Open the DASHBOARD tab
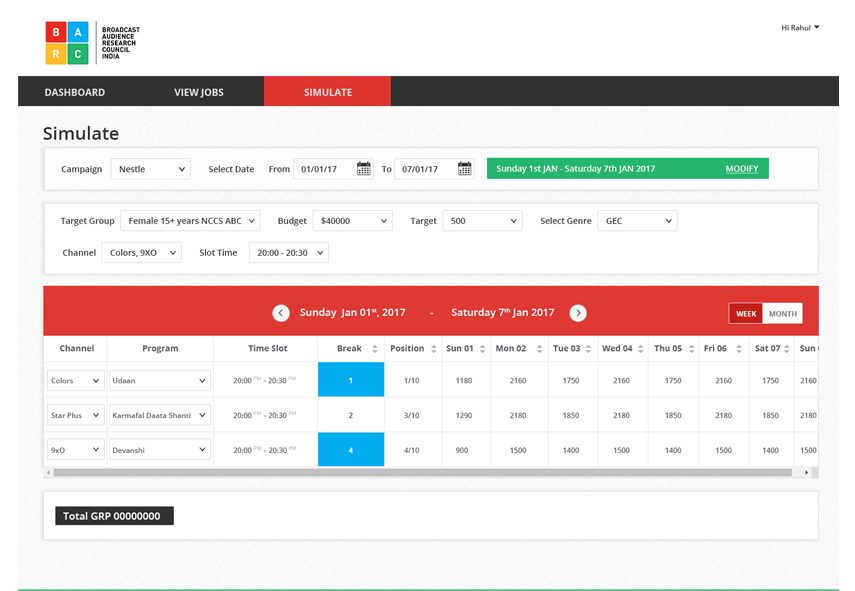This screenshot has height=591, width=855. point(75,92)
